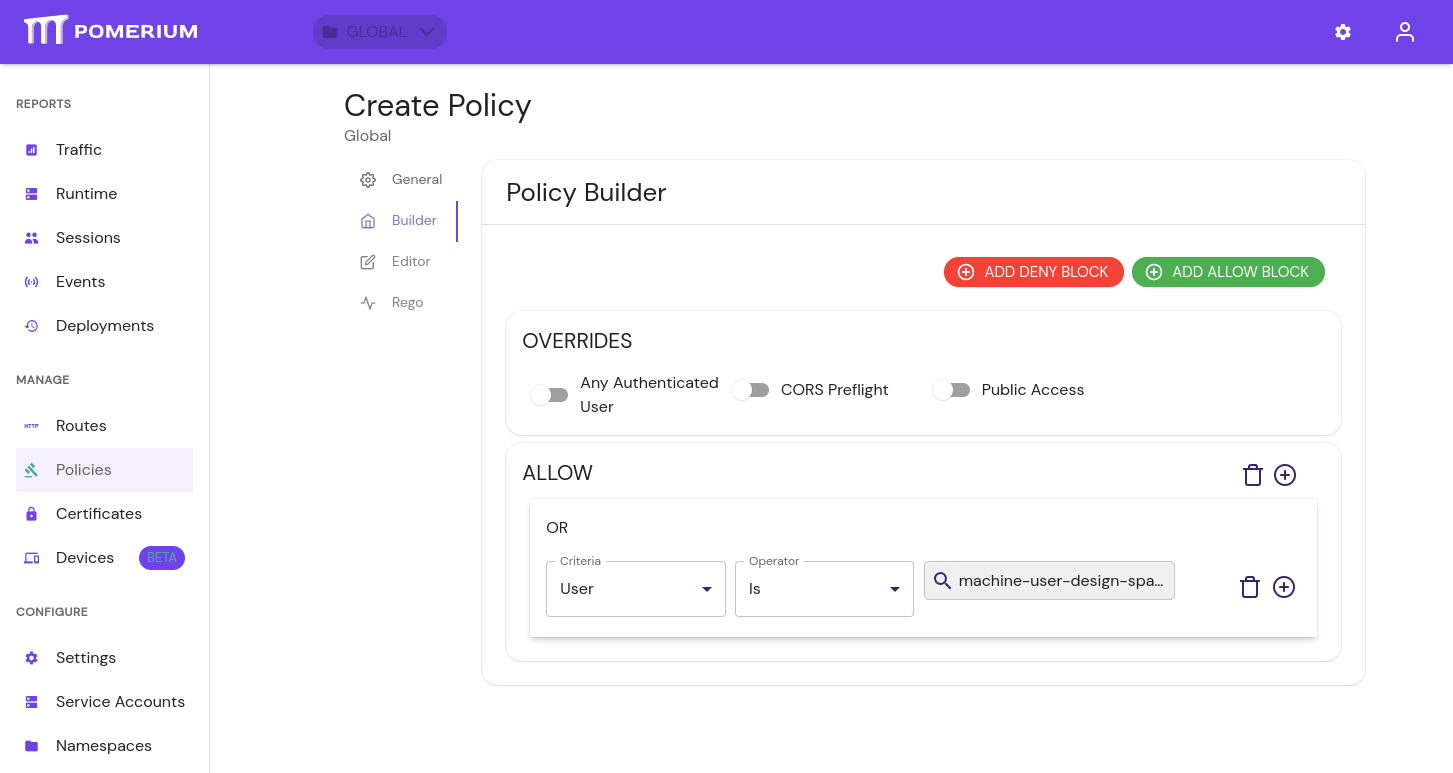The width and height of the screenshot is (1453, 773).
Task: Click the ADD ALLOW BLOCK button
Action: pos(1228,271)
